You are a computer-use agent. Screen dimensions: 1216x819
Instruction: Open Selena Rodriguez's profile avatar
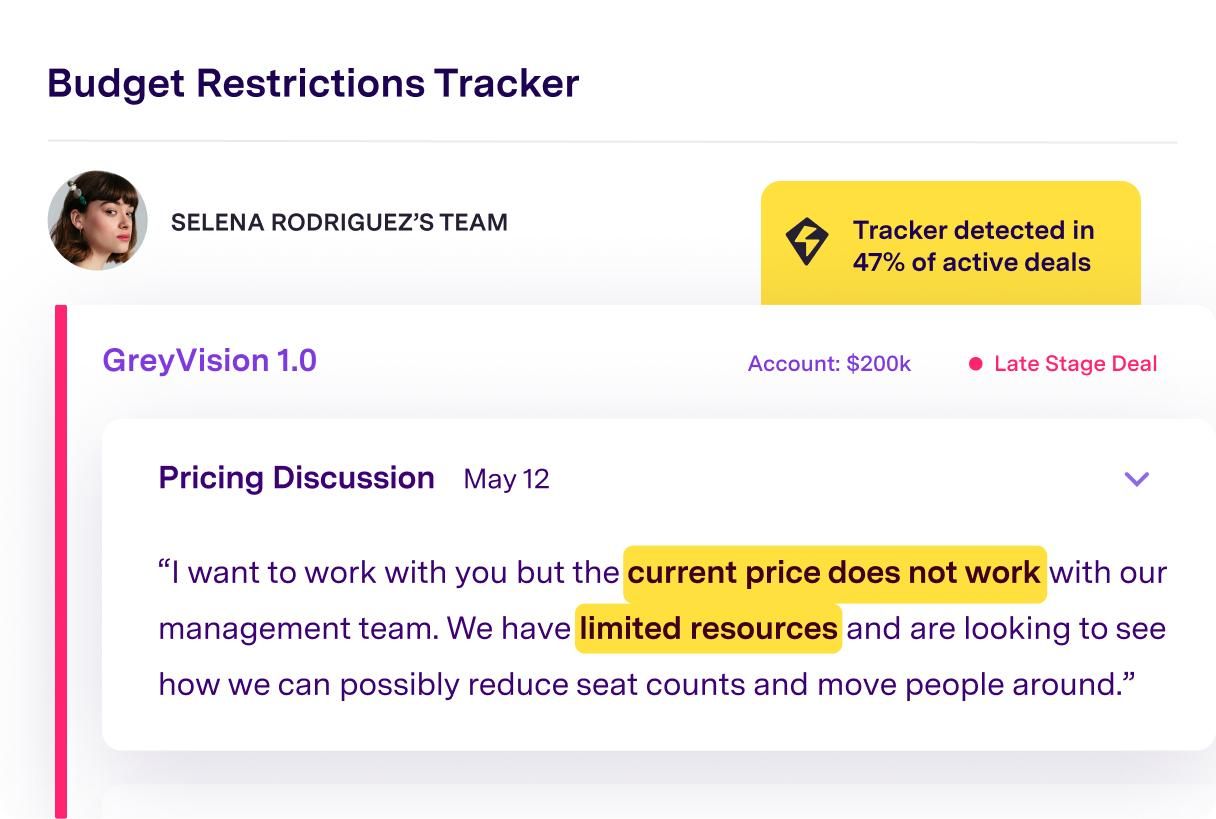pos(97,220)
